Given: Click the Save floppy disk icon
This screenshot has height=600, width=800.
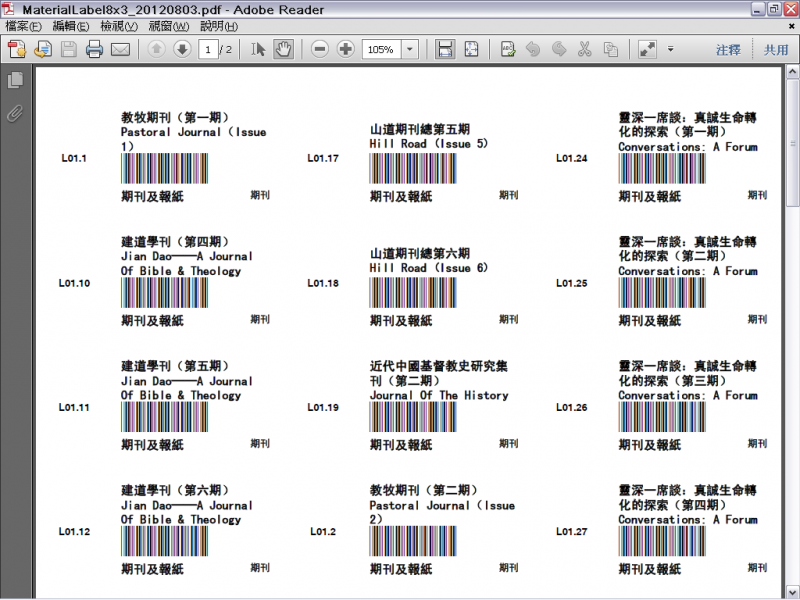Looking at the screenshot, I should pos(69,49).
